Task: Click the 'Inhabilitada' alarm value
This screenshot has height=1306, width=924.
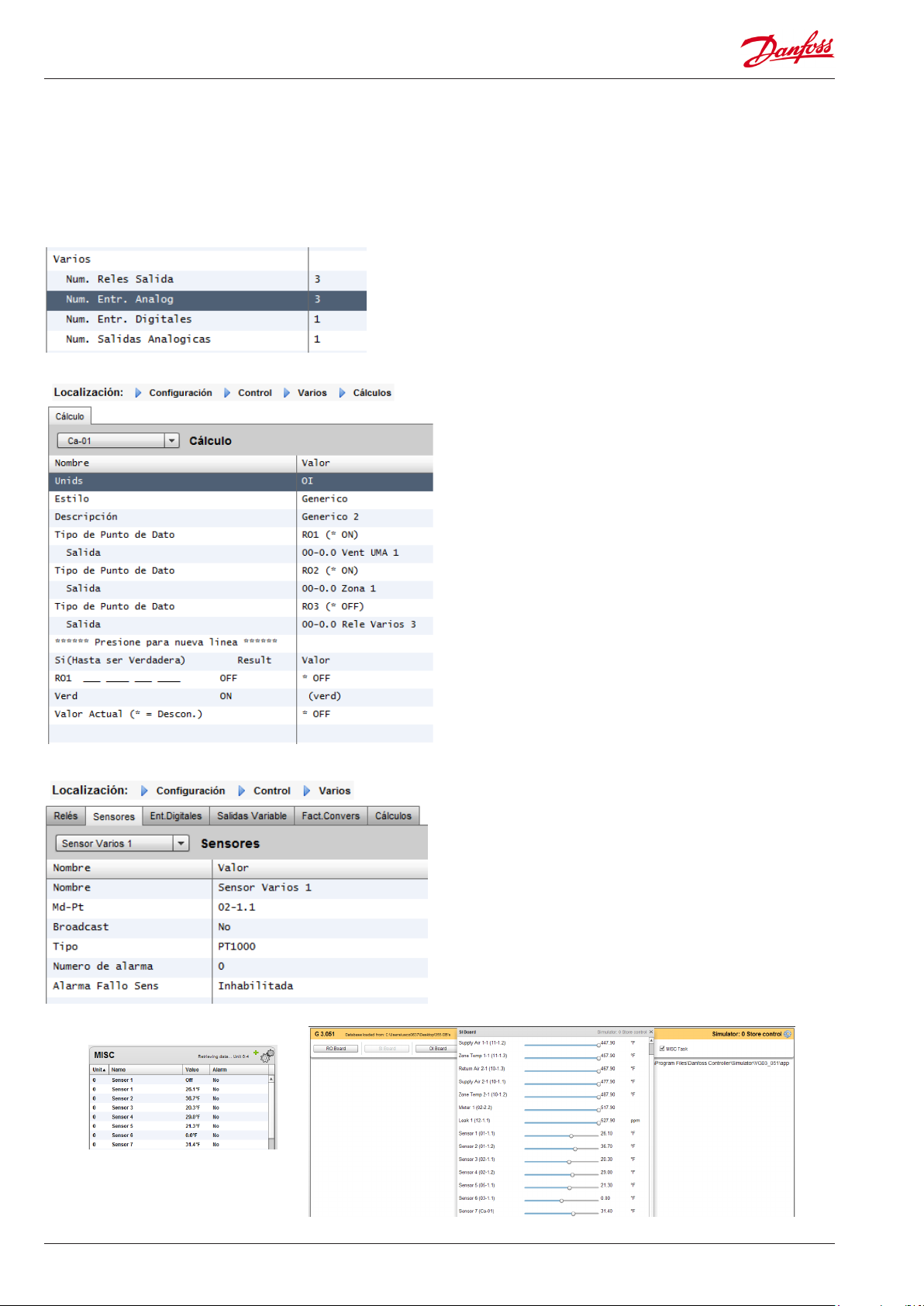Action: [x=256, y=986]
